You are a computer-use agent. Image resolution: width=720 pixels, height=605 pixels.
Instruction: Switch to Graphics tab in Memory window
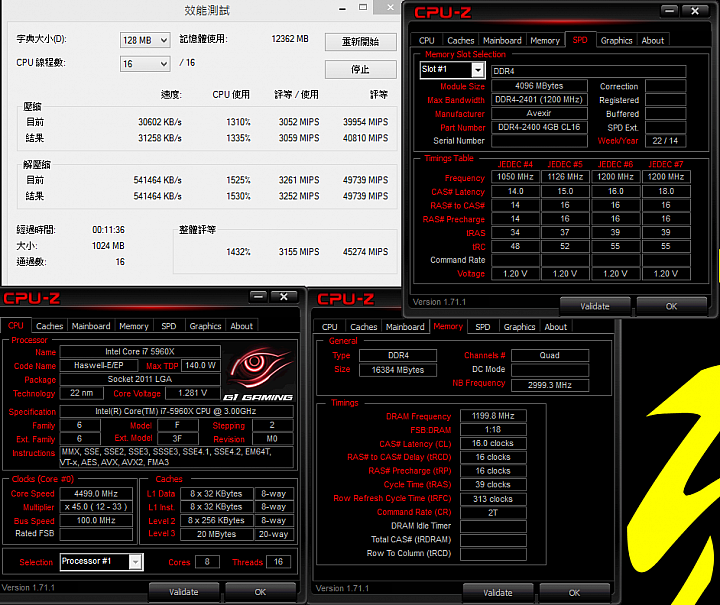(519, 327)
